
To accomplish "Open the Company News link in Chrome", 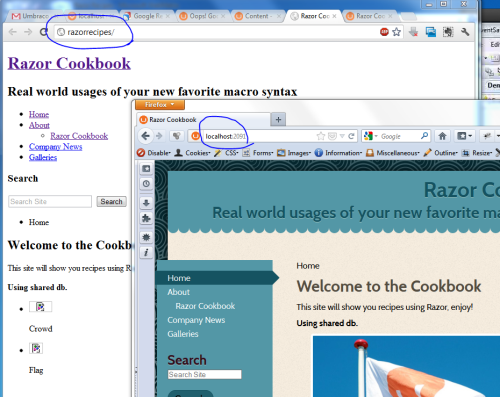I will [55, 147].
